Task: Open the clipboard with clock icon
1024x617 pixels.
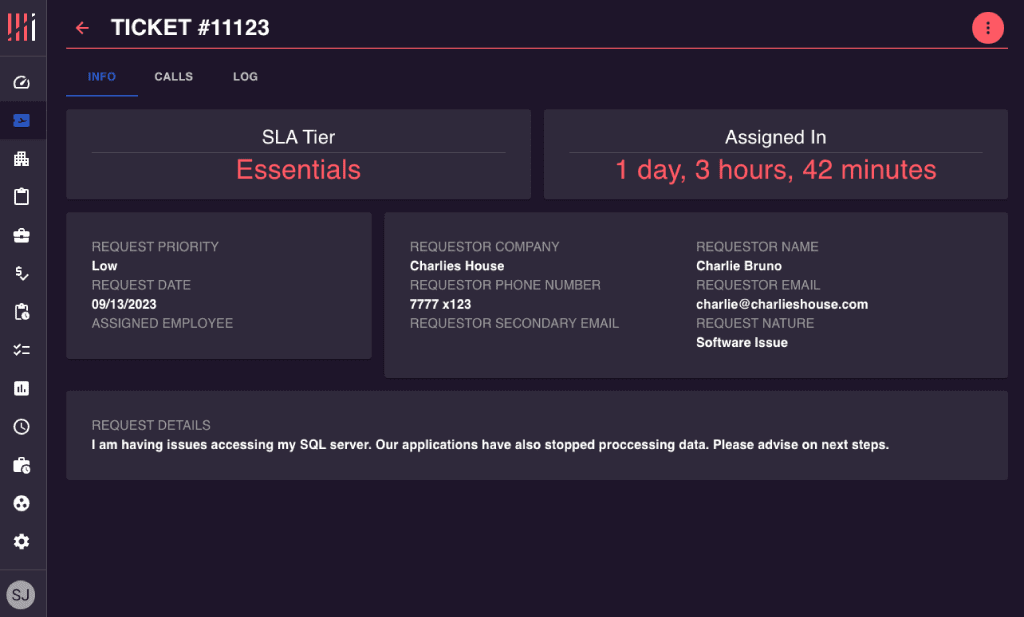Action: click(22, 312)
